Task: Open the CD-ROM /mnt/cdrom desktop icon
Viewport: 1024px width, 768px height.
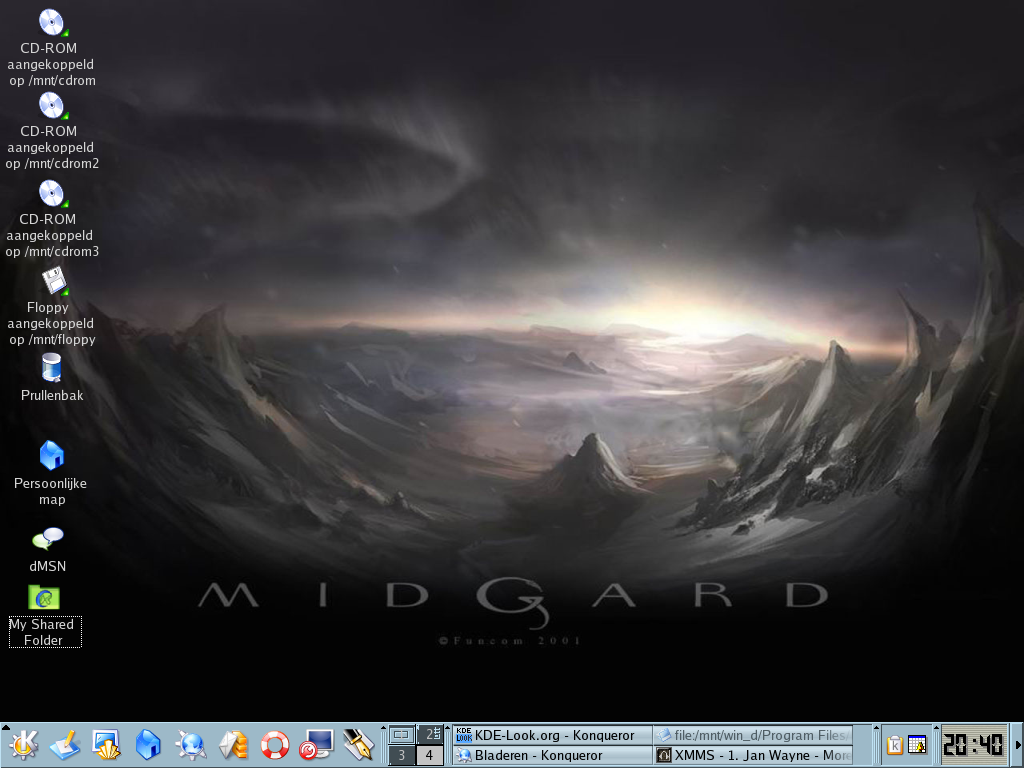Action: click(x=52, y=24)
